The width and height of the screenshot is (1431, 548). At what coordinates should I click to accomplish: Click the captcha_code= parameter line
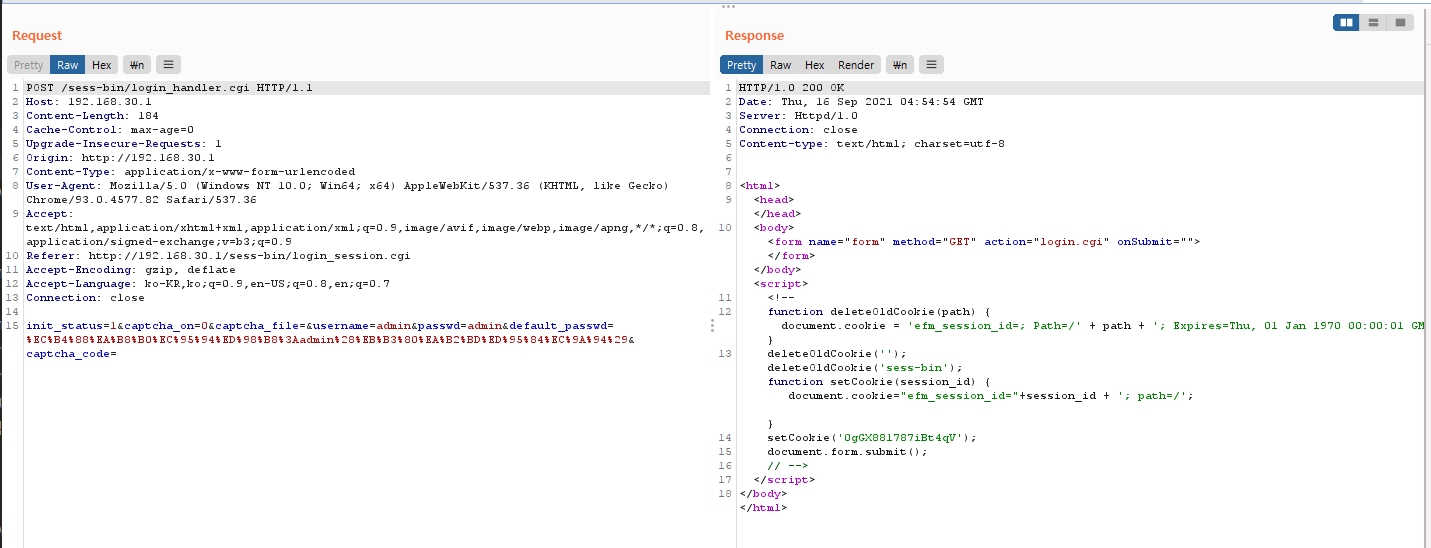tap(72, 354)
